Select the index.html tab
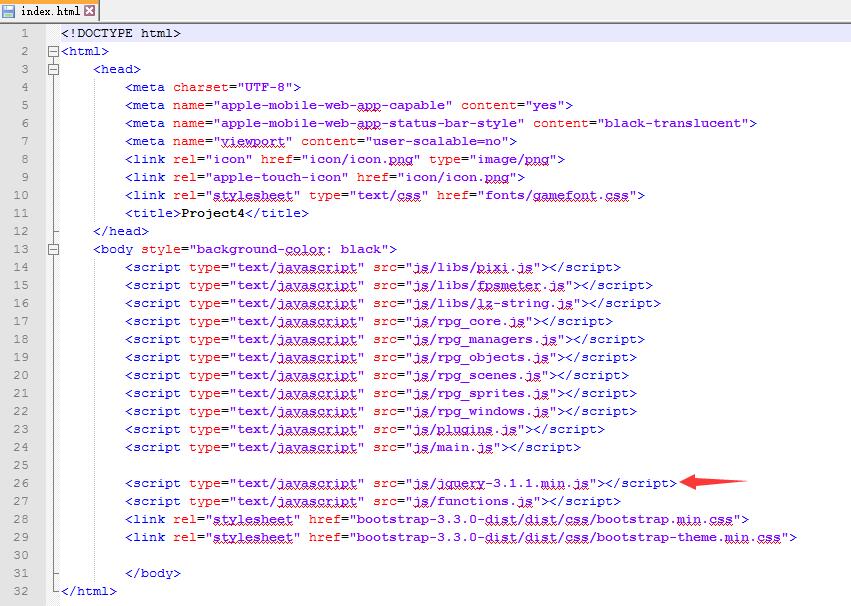Screen dimensions: 851x606 click(x=49, y=10)
